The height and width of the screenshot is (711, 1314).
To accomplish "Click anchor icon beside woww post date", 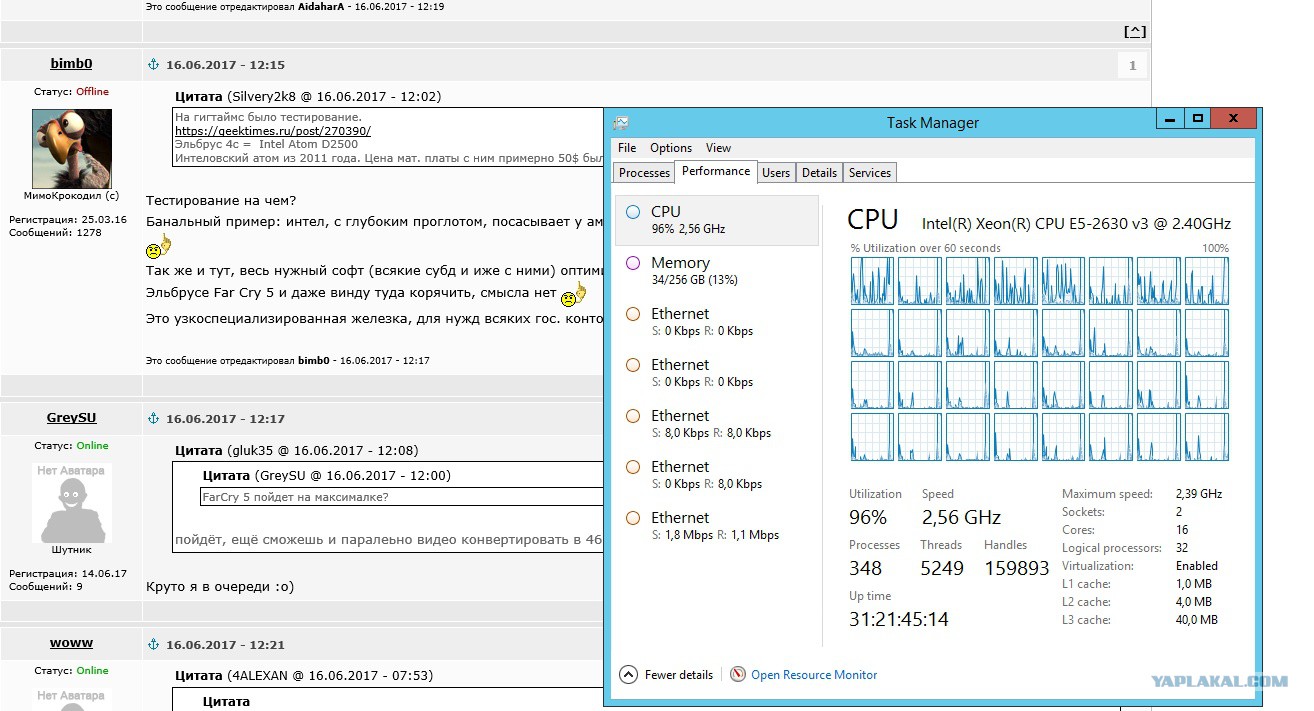I will tap(154, 644).
